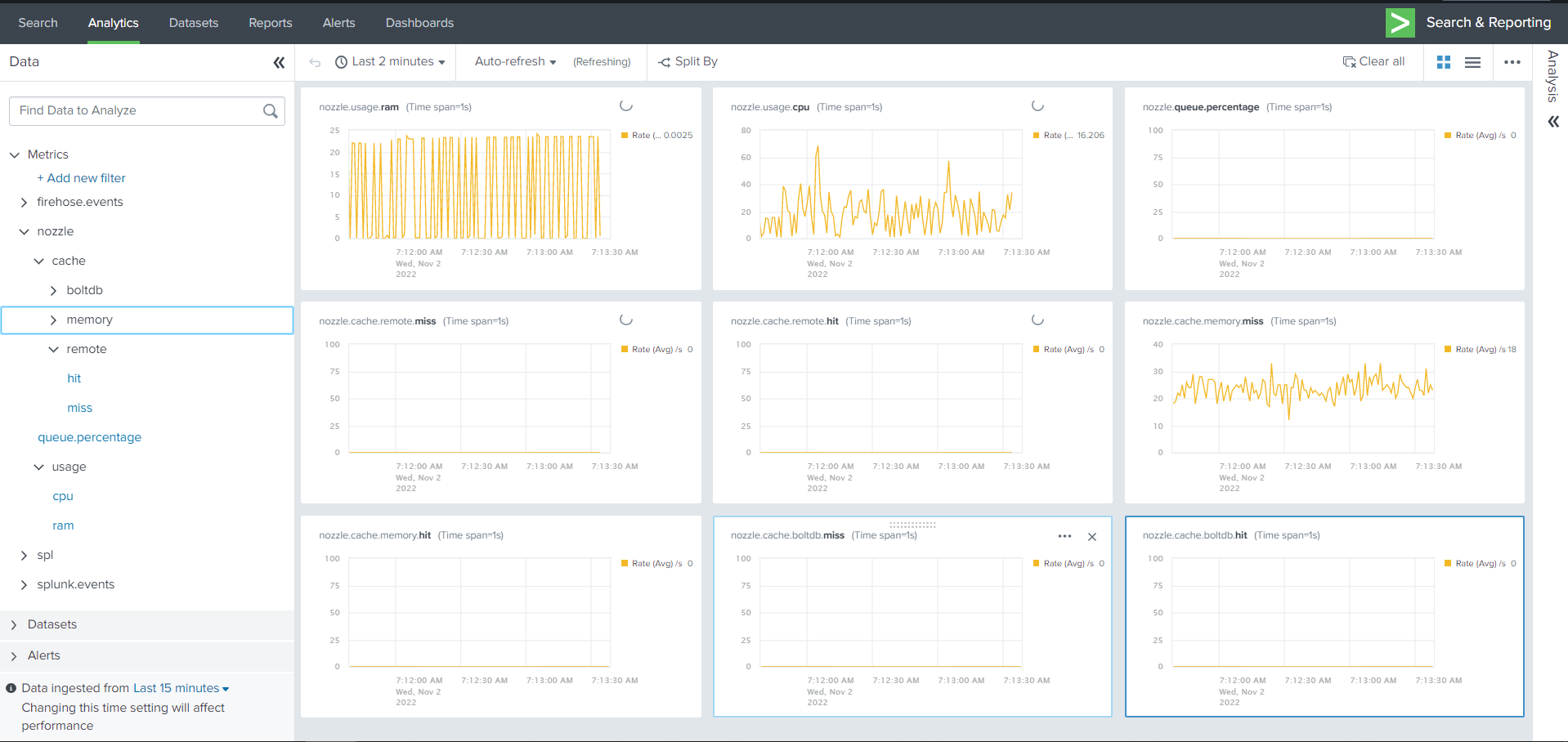Collapse the cache node
Screen dimensions: 1568x742
pyautogui.click(x=38, y=261)
